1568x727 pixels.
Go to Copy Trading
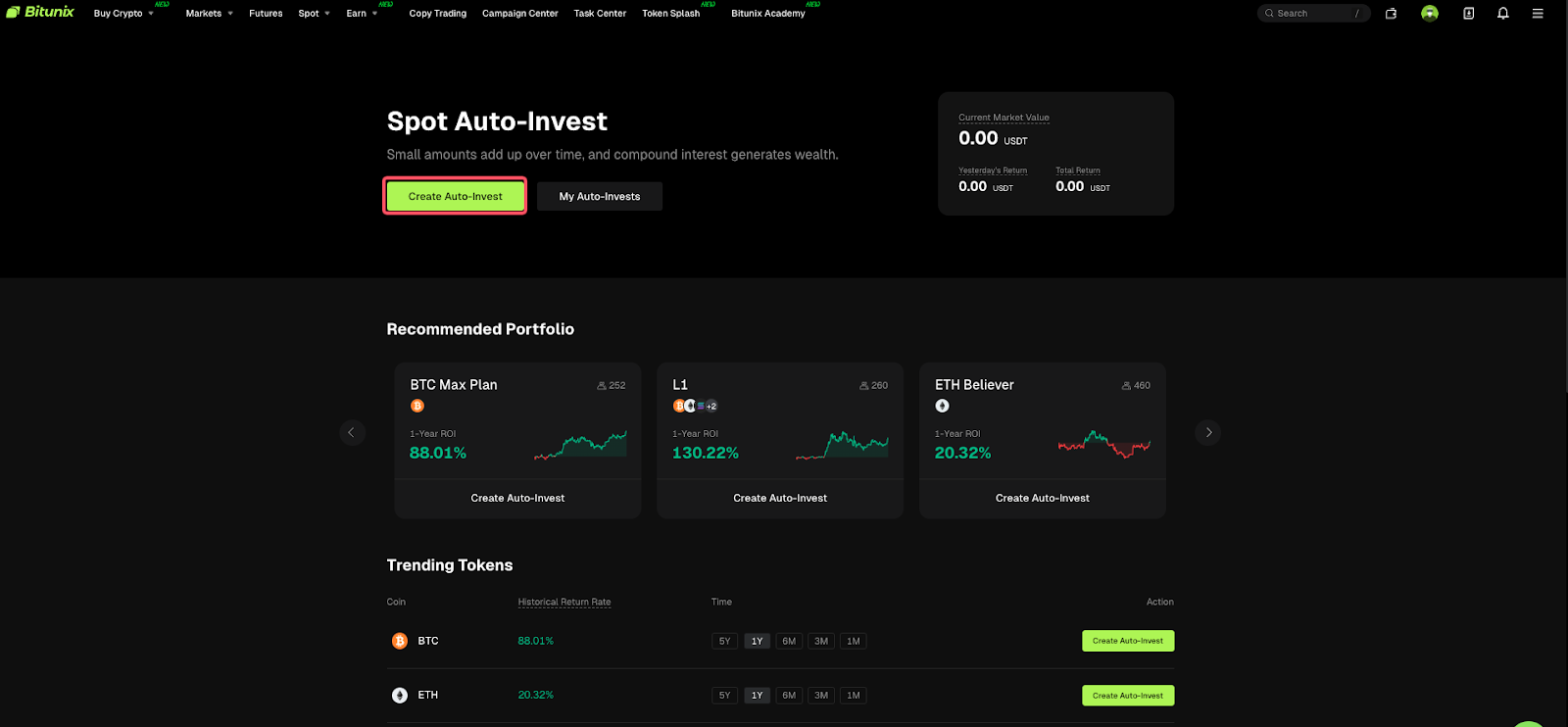point(437,14)
